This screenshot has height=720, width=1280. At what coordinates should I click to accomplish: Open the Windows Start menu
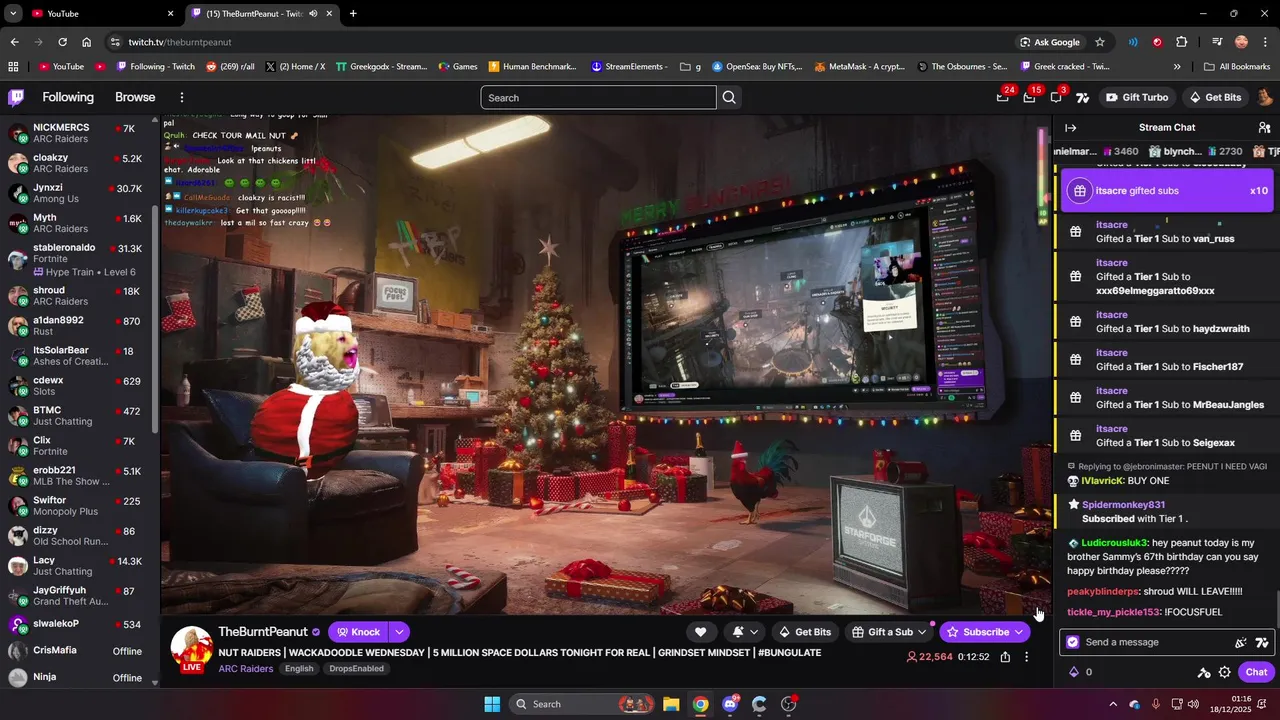coord(492,704)
